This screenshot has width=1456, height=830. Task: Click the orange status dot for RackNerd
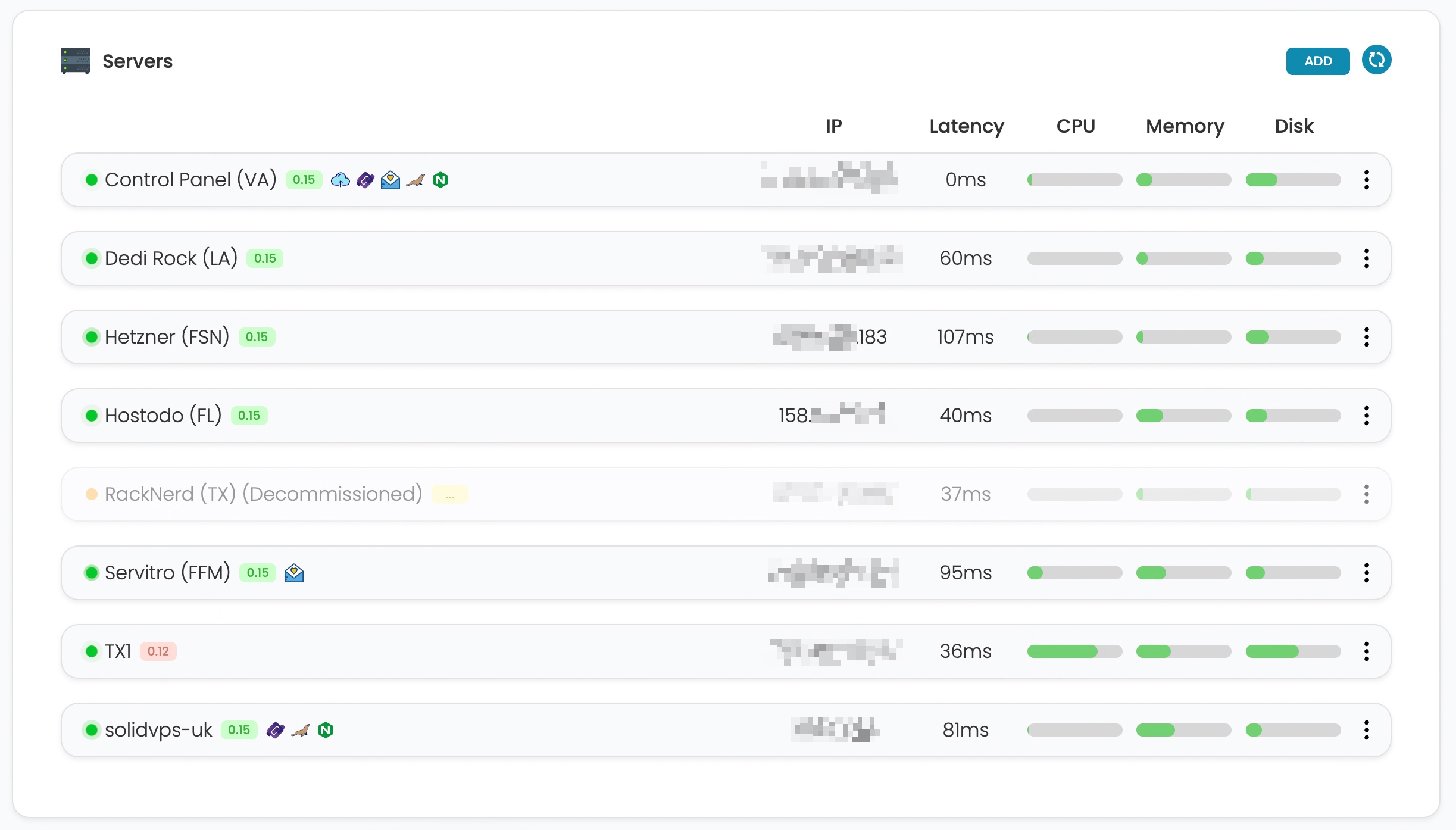pos(92,494)
